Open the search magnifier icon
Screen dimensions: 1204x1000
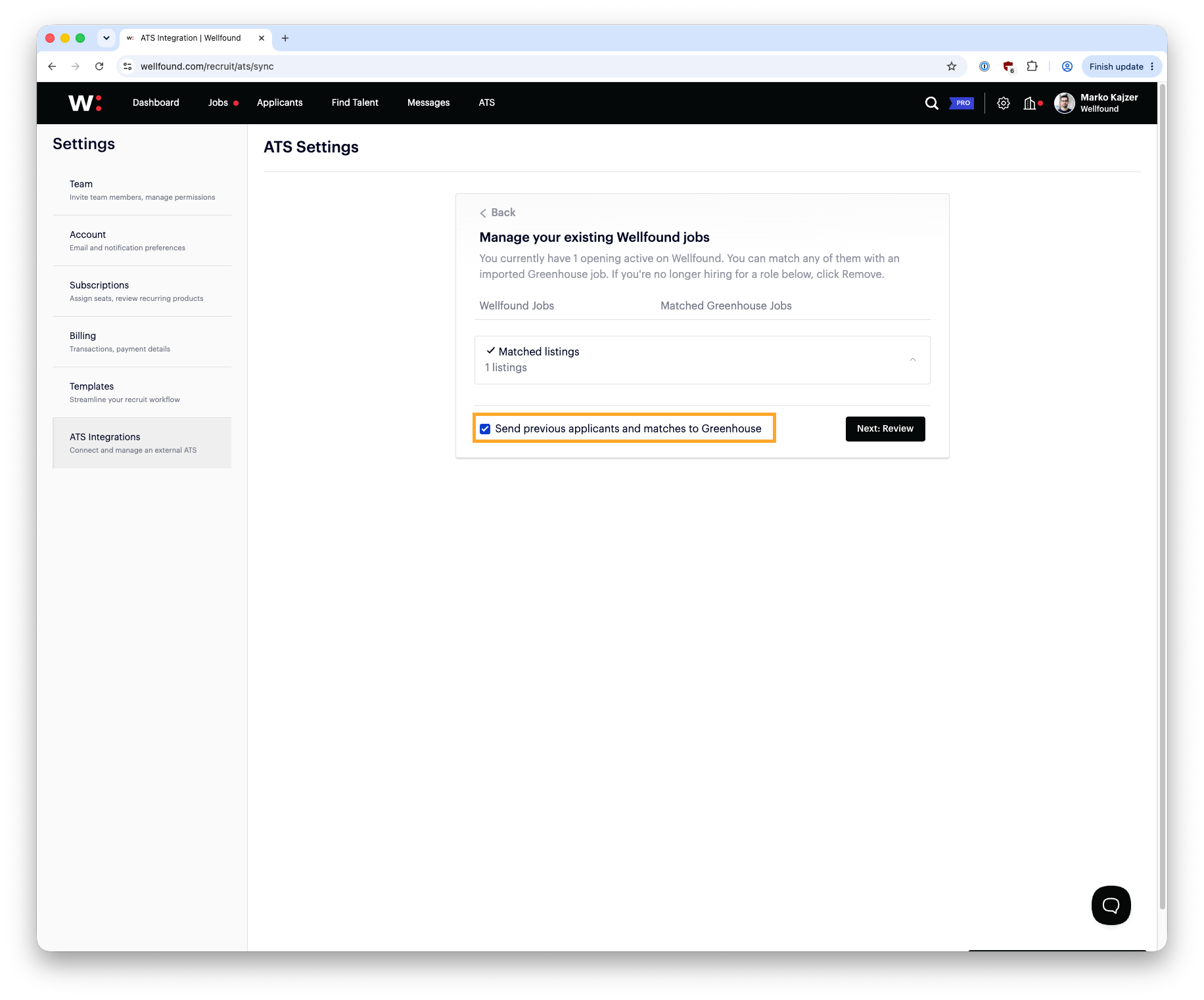click(x=931, y=103)
